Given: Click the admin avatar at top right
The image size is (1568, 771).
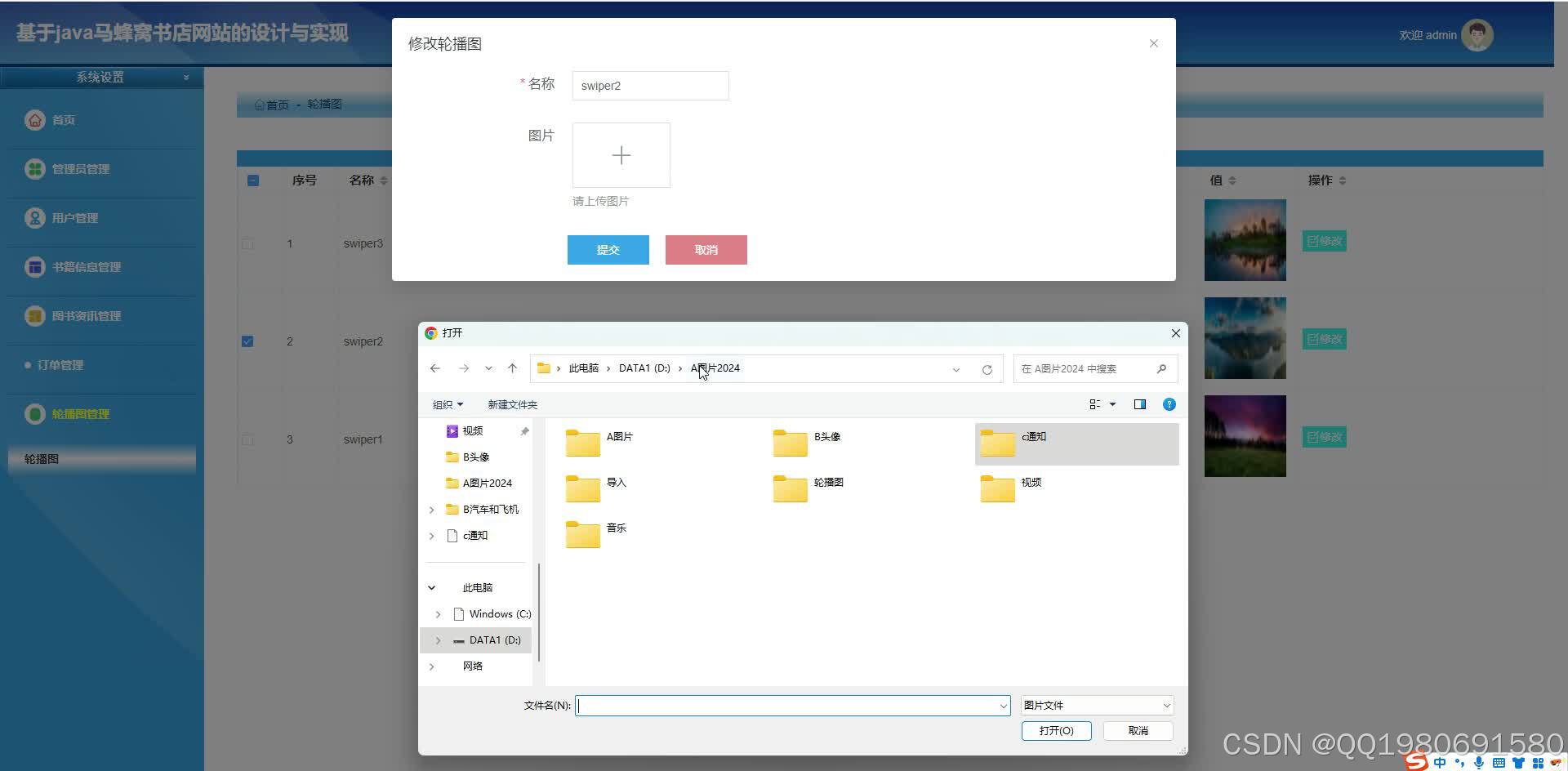Looking at the screenshot, I should click(1477, 34).
